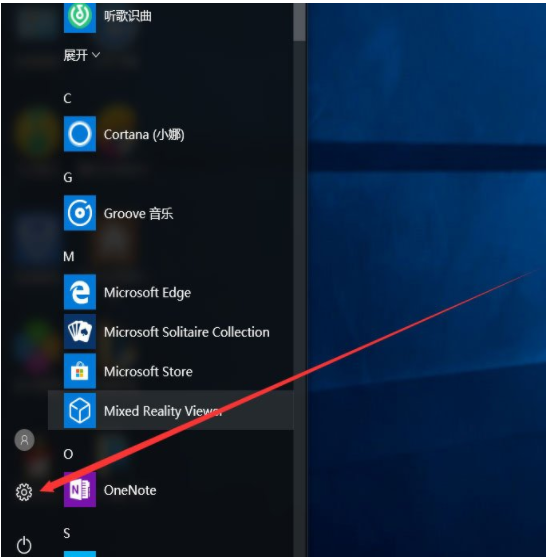Click the Microsoft Store text label
The height and width of the screenshot is (557, 546).
point(148,372)
